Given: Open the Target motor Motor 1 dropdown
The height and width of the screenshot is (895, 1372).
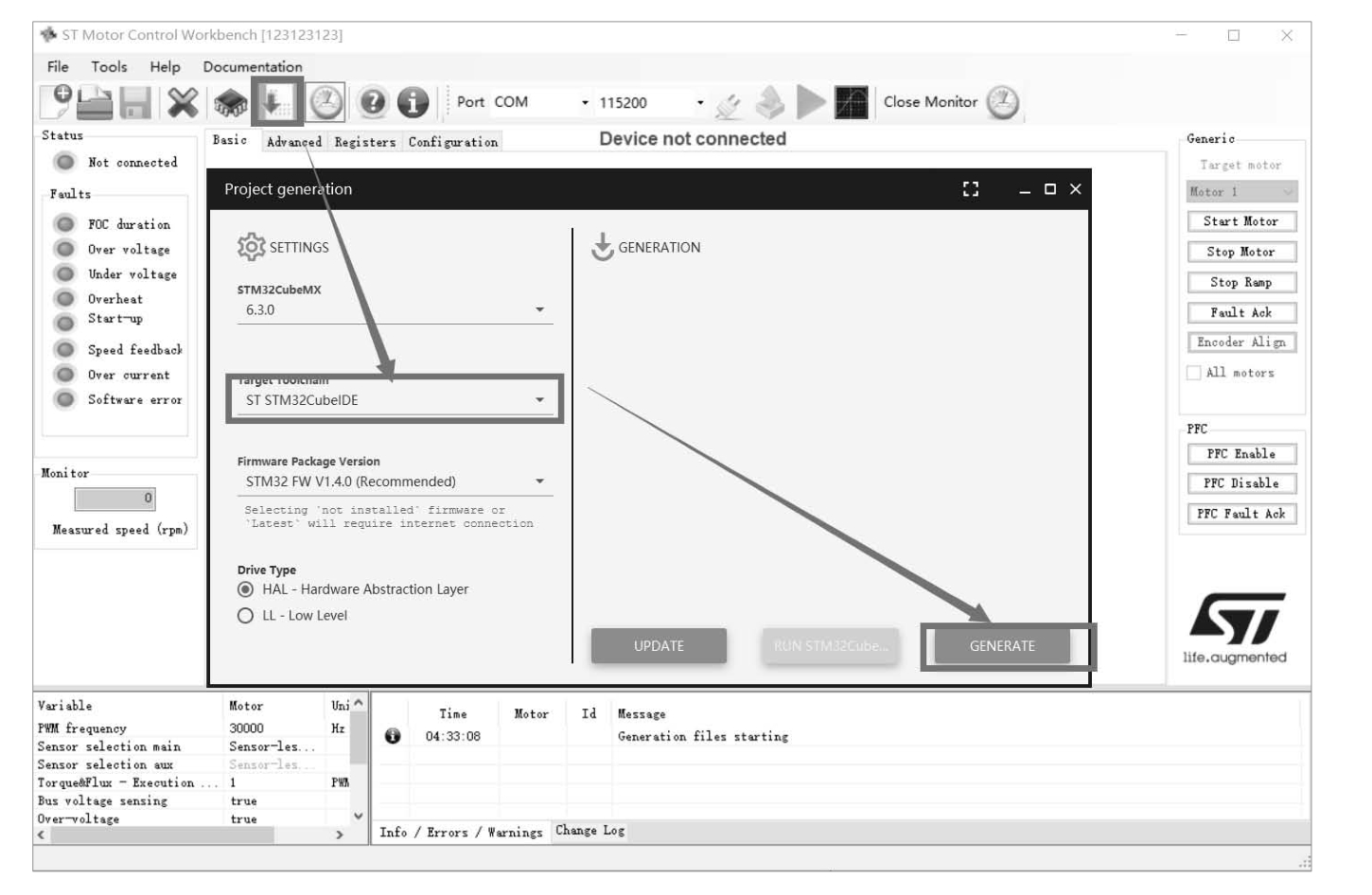Looking at the screenshot, I should point(1241,191).
